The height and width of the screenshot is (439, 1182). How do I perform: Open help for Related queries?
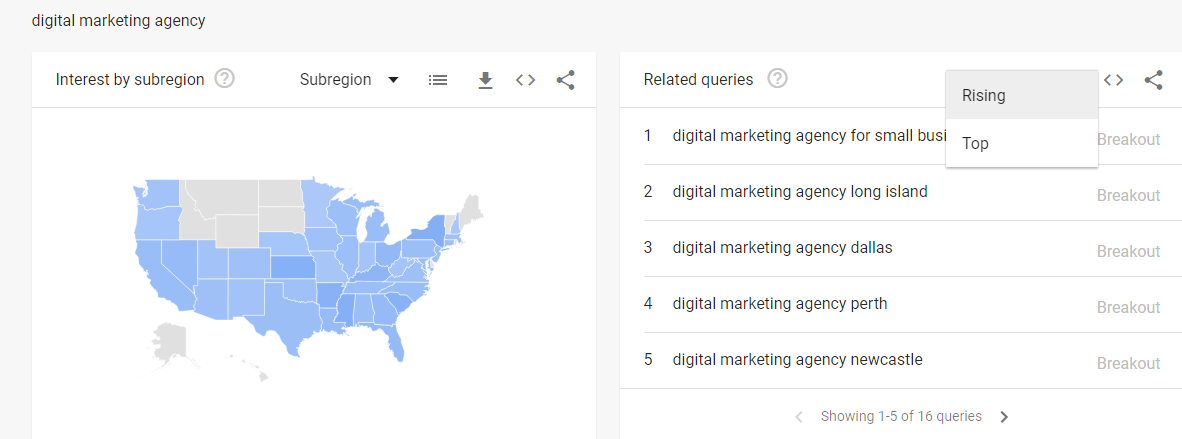point(778,79)
